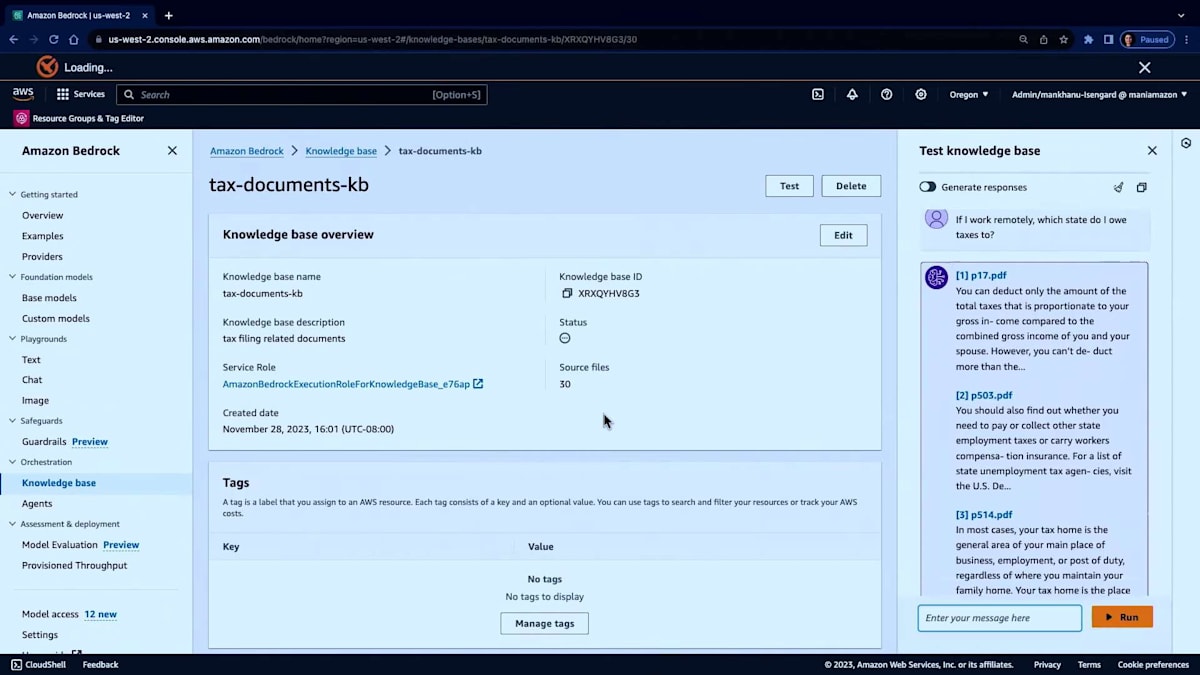Open the AmazonBedrockExecutionRoleForKnowledgeBase_e76ap link
1200x675 pixels.
(x=346, y=384)
